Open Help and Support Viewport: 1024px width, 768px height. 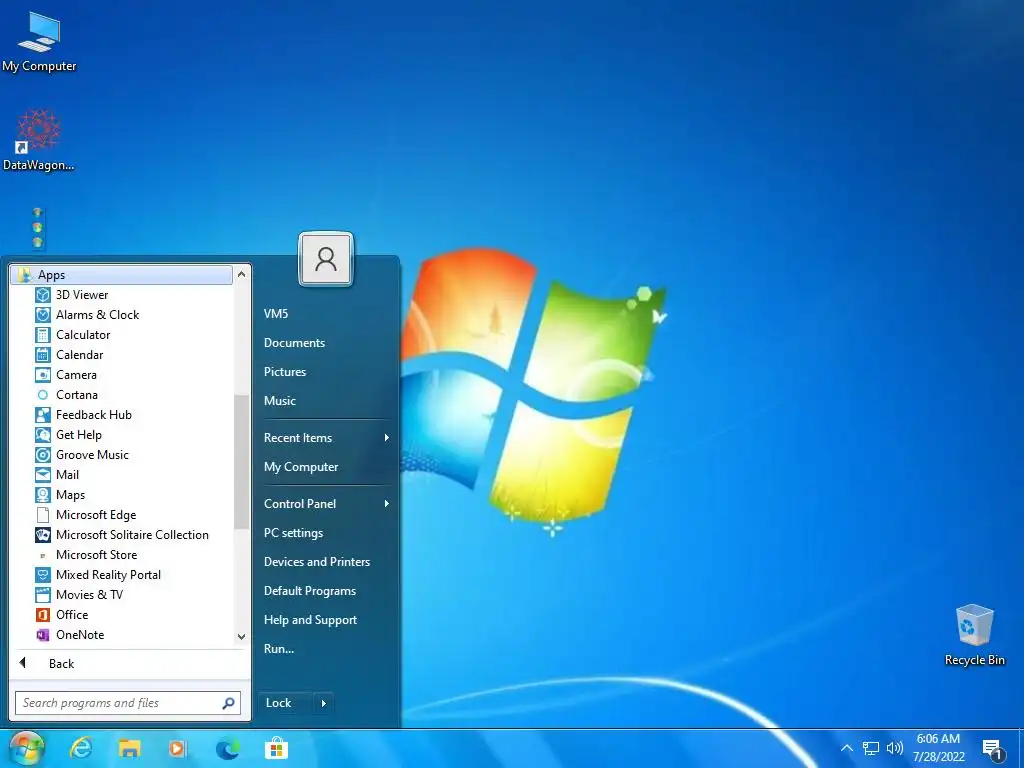pyautogui.click(x=310, y=620)
